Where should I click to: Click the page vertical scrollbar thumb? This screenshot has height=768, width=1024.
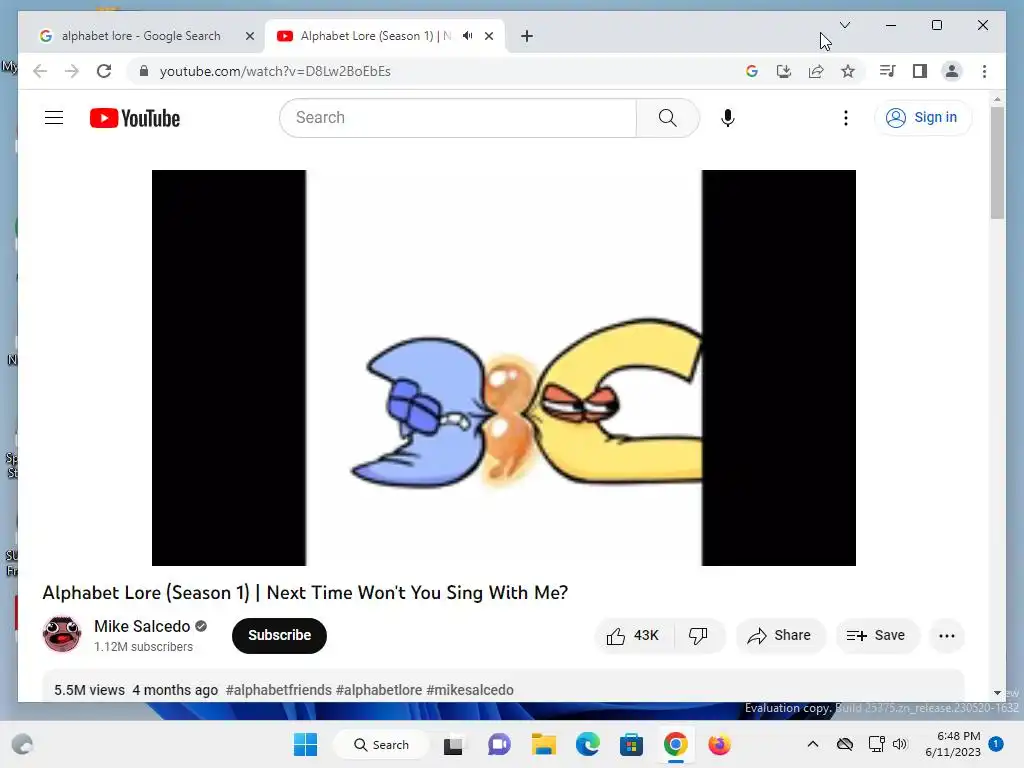click(x=997, y=162)
